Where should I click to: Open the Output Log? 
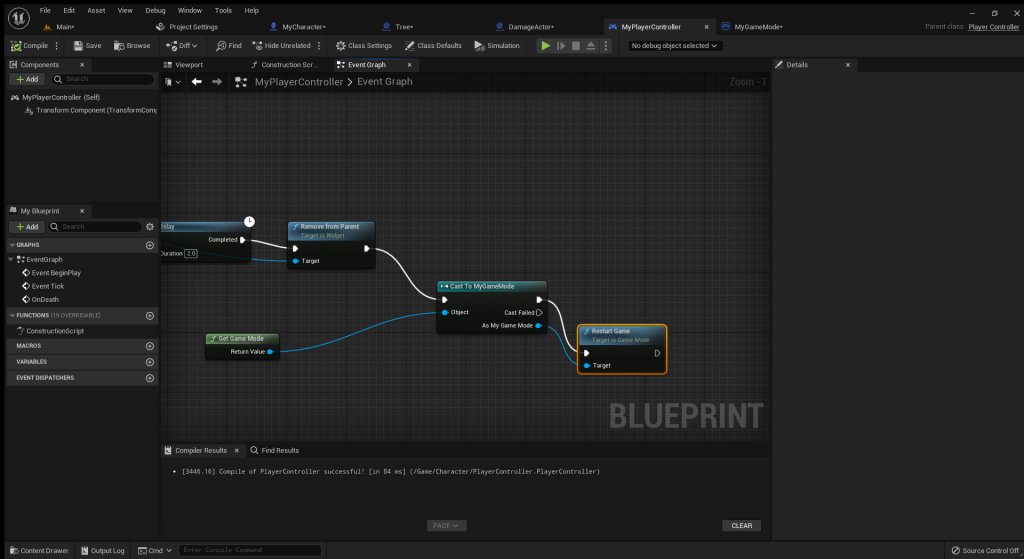tap(102, 551)
